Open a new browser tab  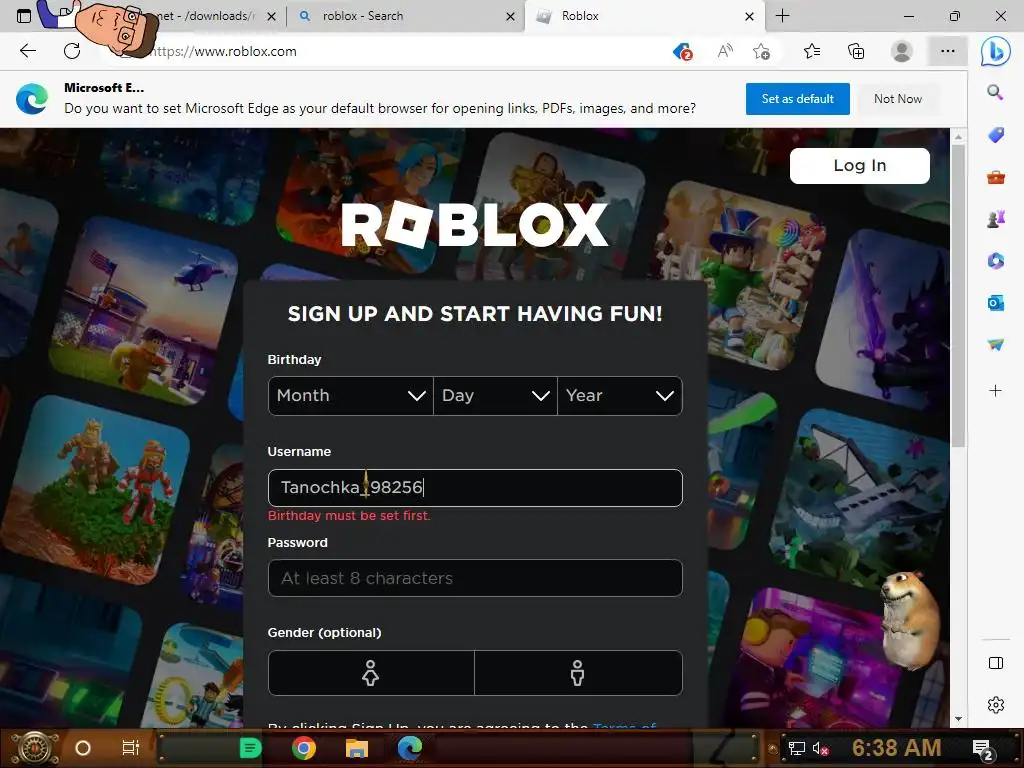(782, 16)
